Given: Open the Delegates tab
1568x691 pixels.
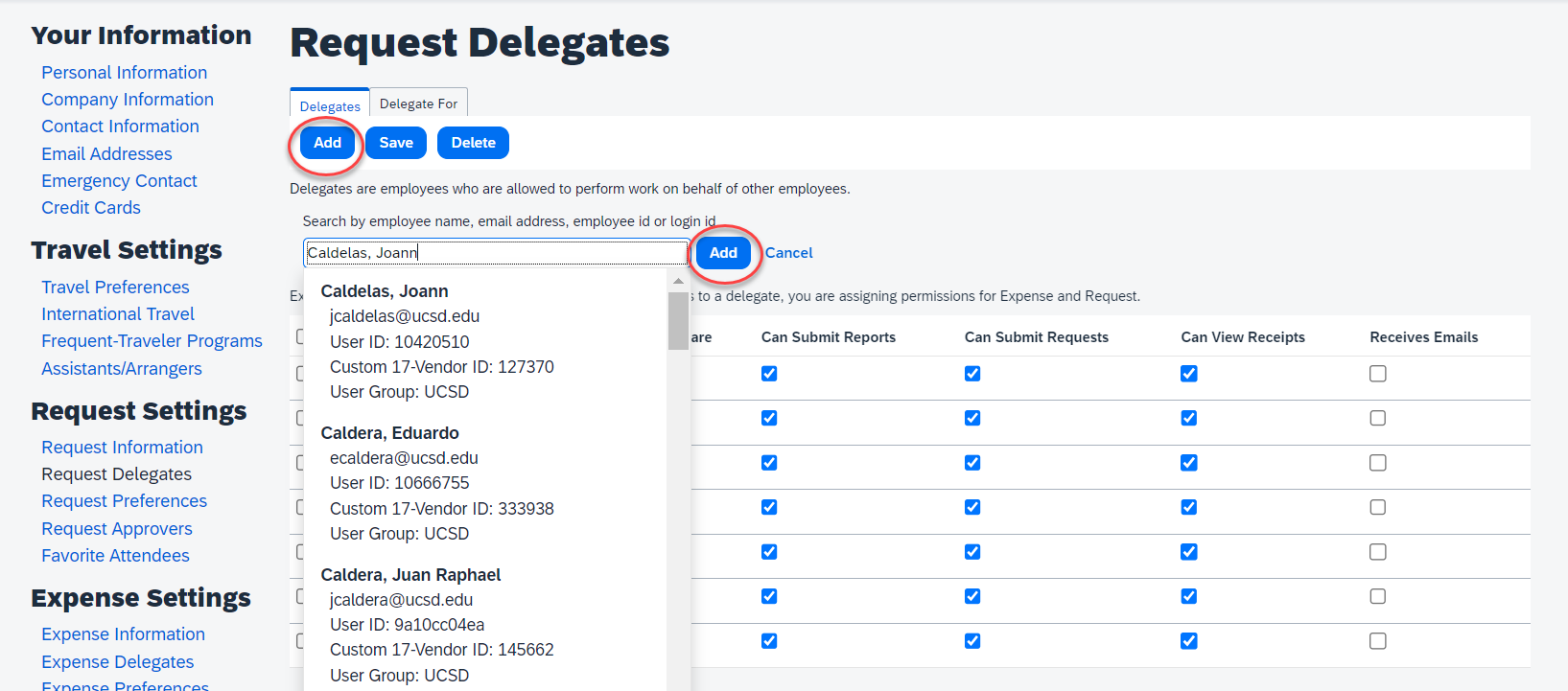Looking at the screenshot, I should [x=330, y=105].
